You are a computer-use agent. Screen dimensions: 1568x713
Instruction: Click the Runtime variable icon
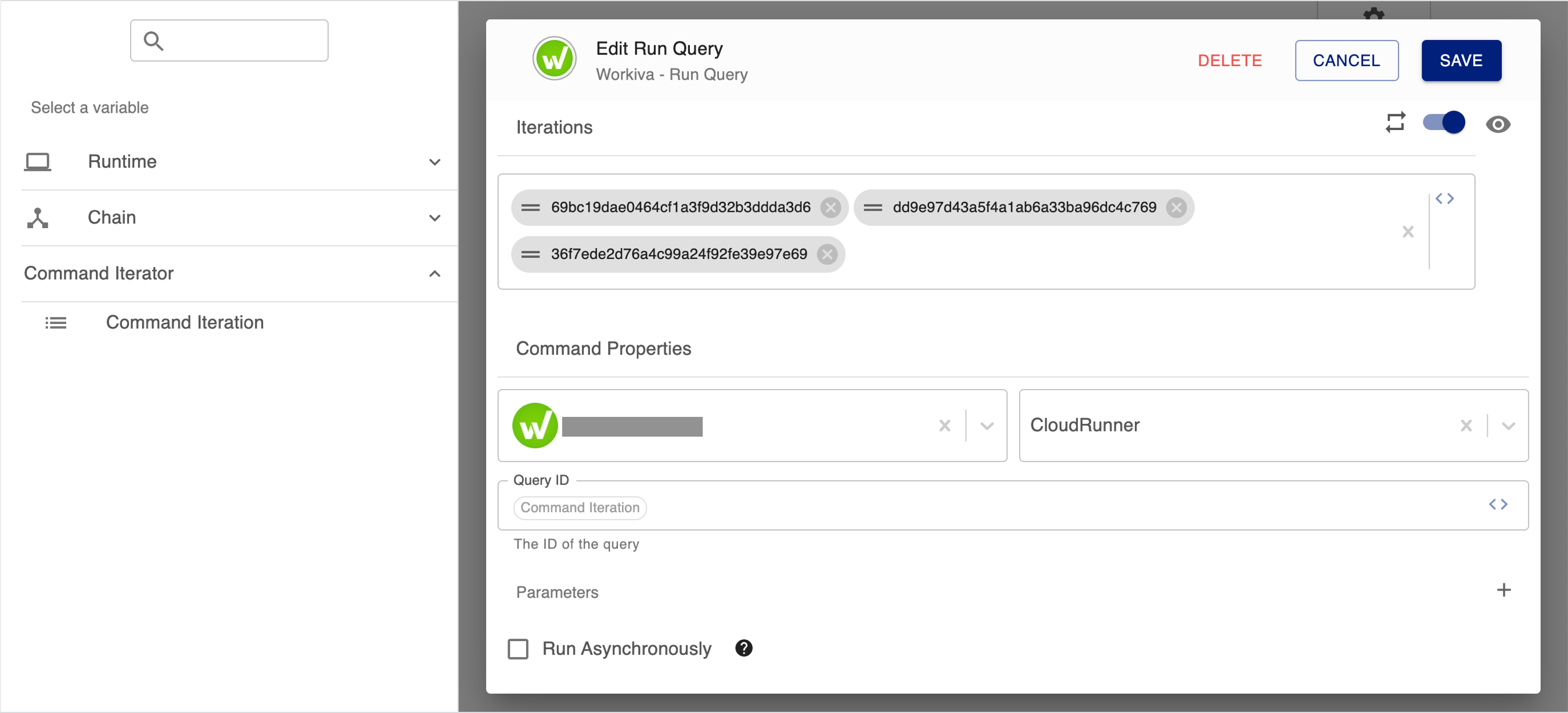(x=38, y=161)
